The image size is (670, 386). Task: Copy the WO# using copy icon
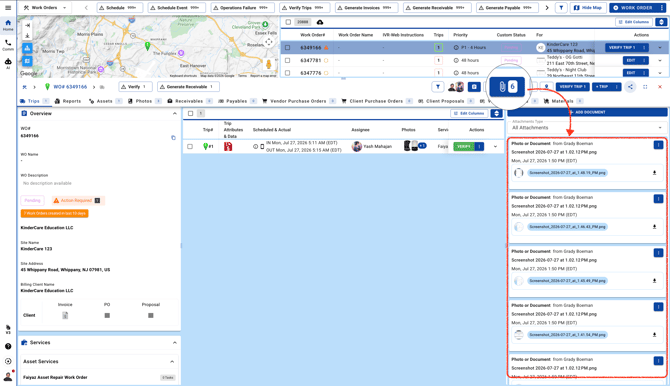point(173,138)
